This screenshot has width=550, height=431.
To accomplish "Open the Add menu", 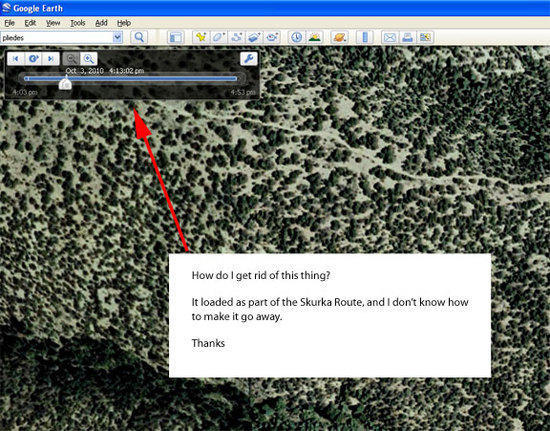I will [x=101, y=23].
